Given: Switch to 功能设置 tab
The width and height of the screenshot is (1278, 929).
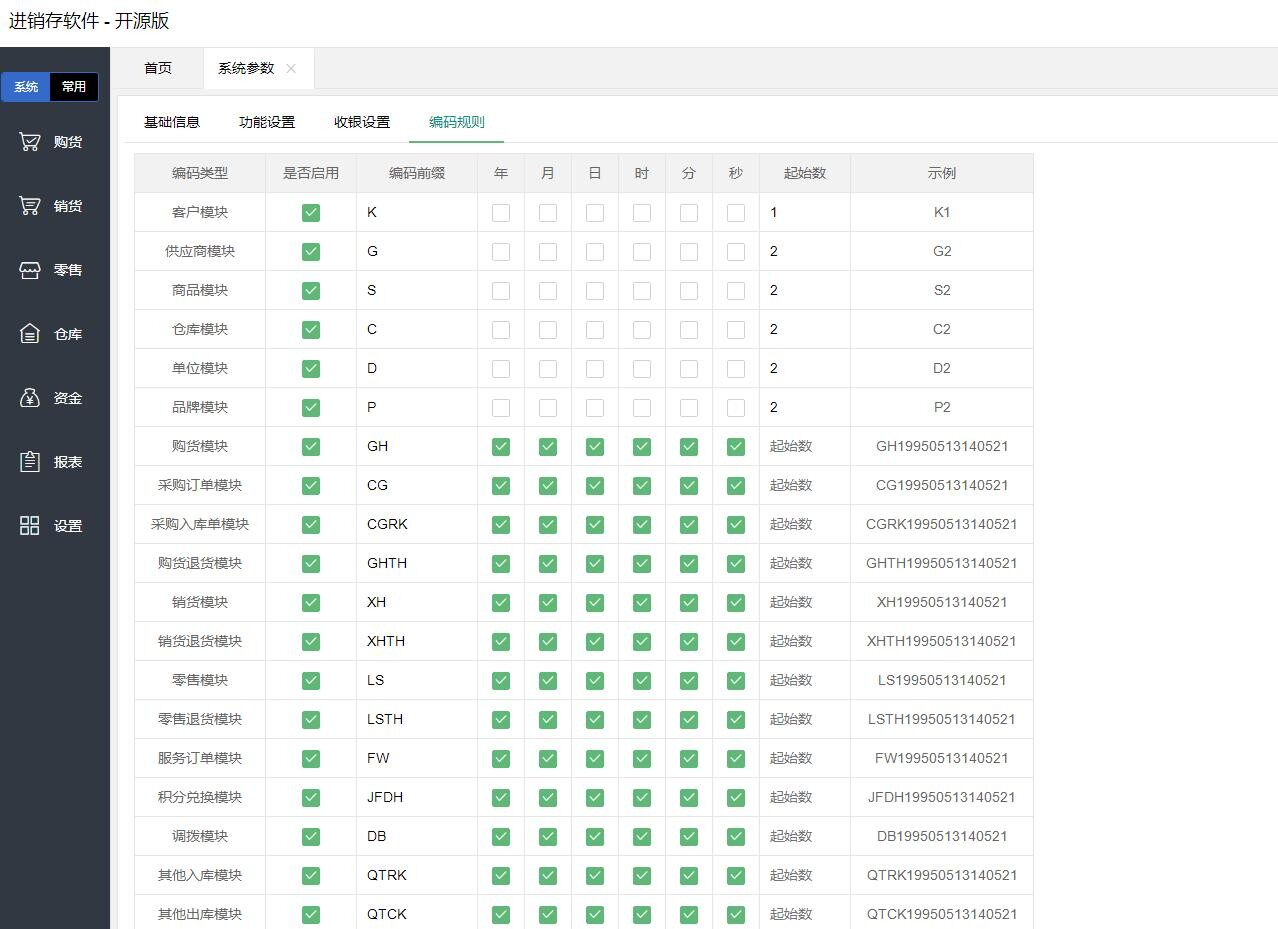Looking at the screenshot, I should [x=267, y=122].
